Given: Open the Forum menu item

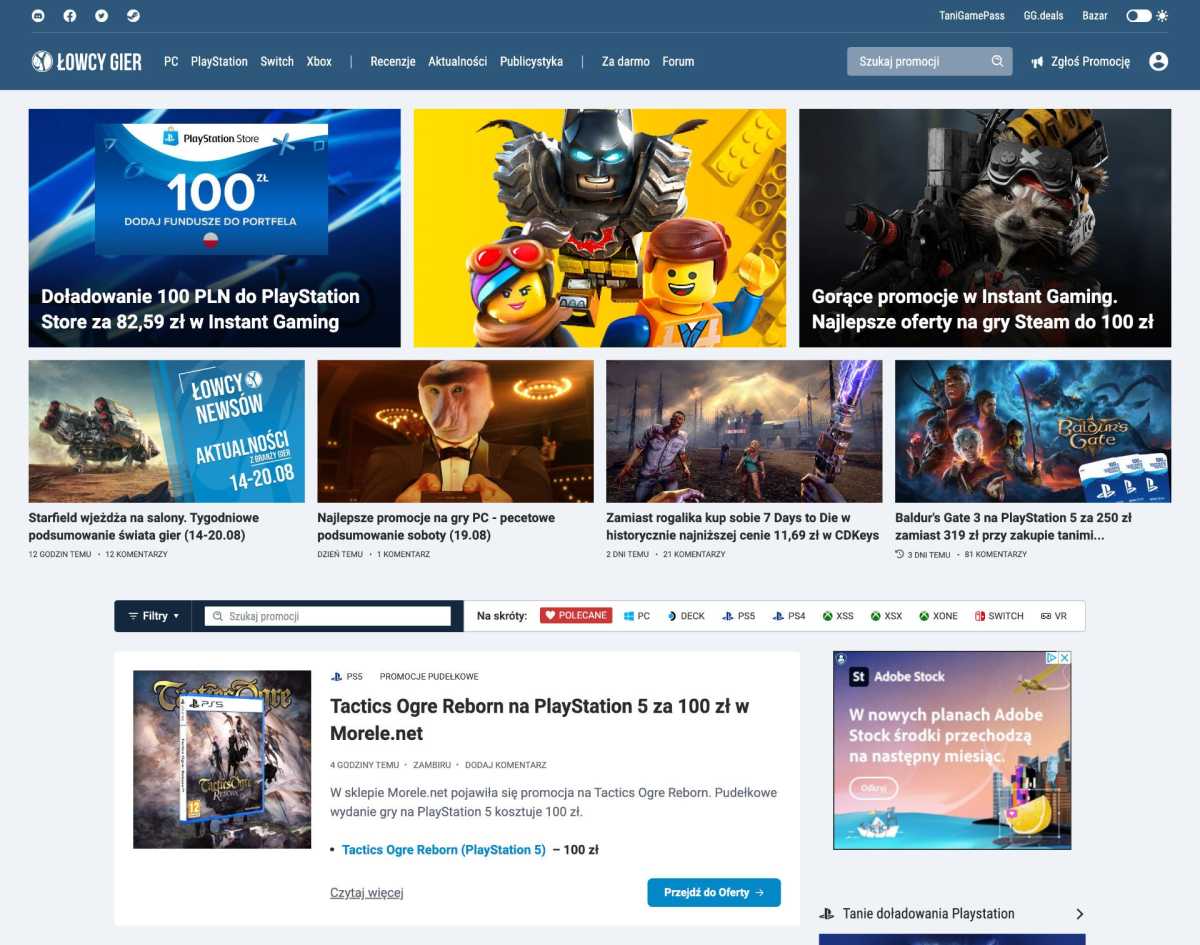Looking at the screenshot, I should pyautogui.click(x=678, y=61).
